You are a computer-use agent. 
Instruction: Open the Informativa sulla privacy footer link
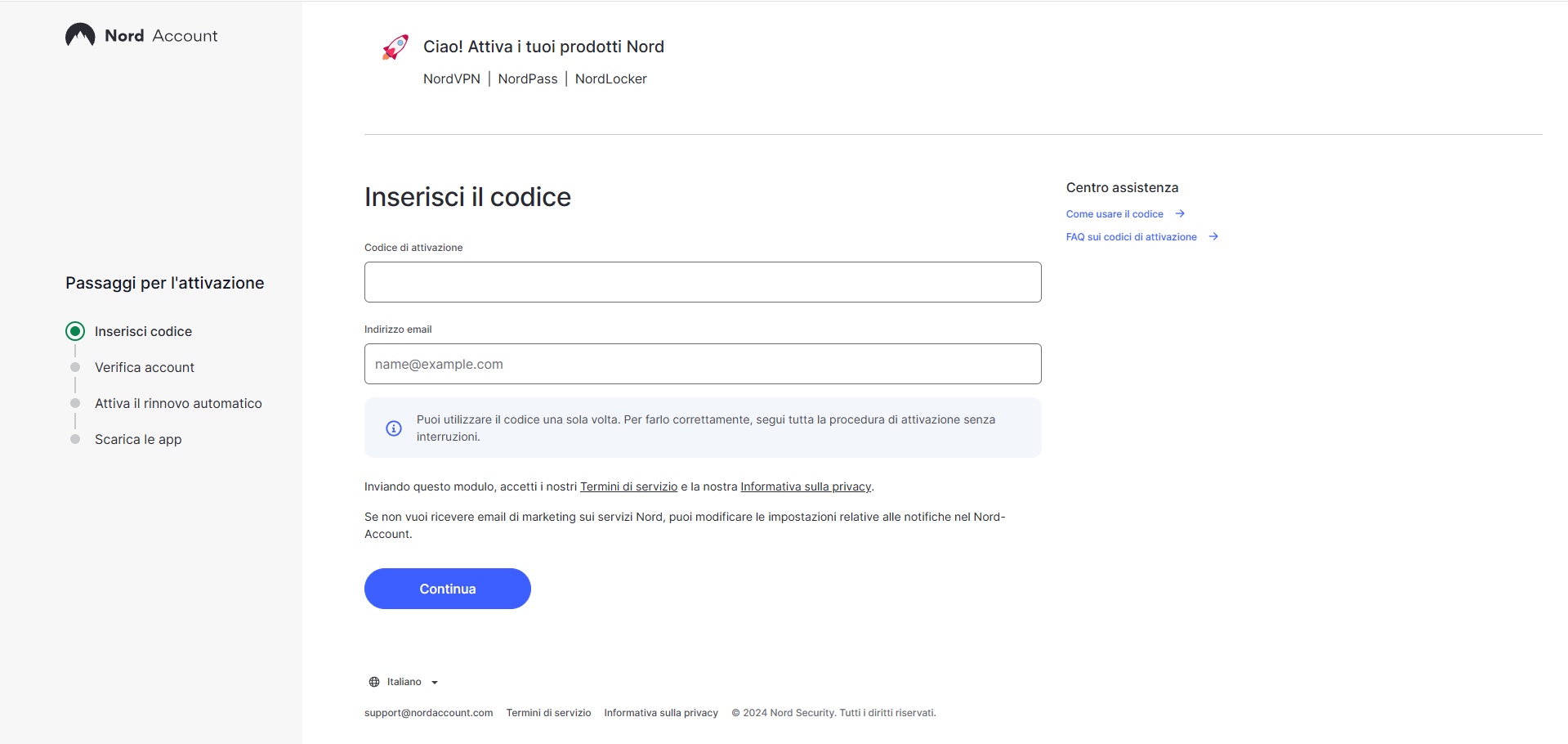[x=660, y=712]
